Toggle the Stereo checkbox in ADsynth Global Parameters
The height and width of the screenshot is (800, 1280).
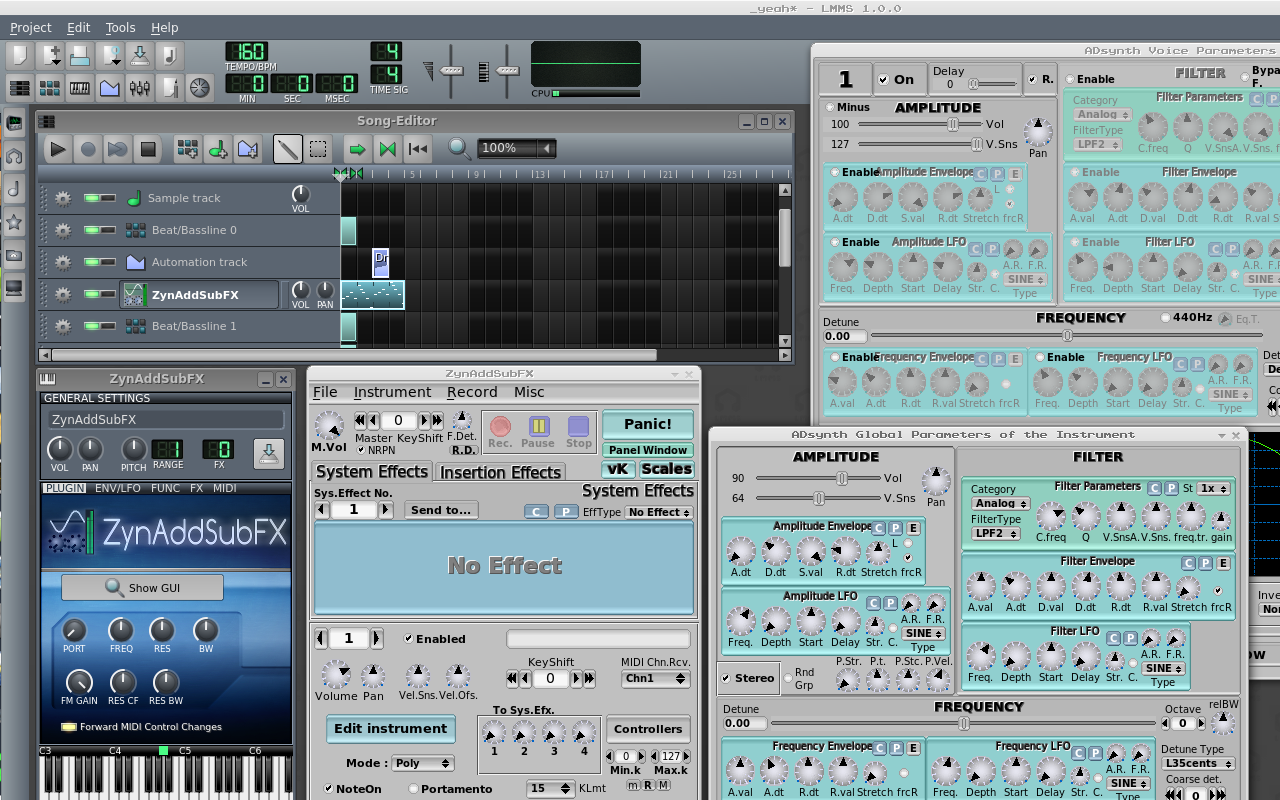(x=725, y=678)
